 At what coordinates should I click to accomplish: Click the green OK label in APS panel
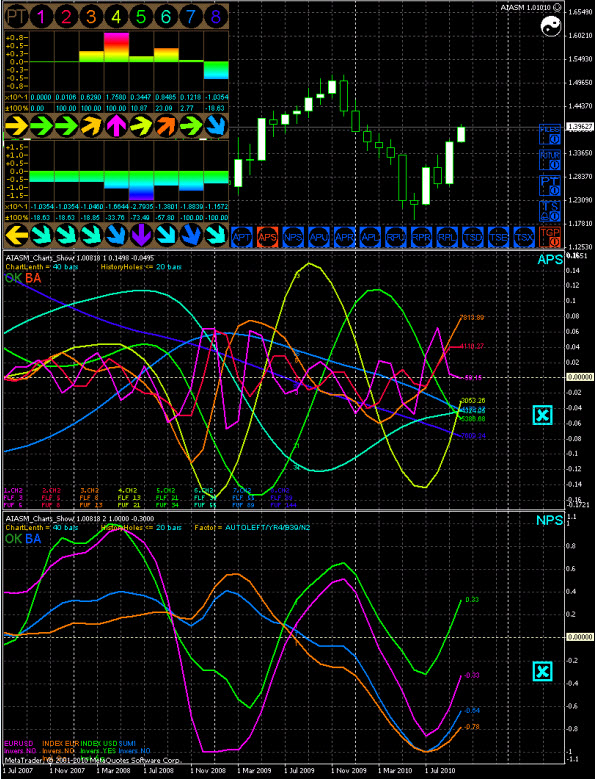[13, 278]
